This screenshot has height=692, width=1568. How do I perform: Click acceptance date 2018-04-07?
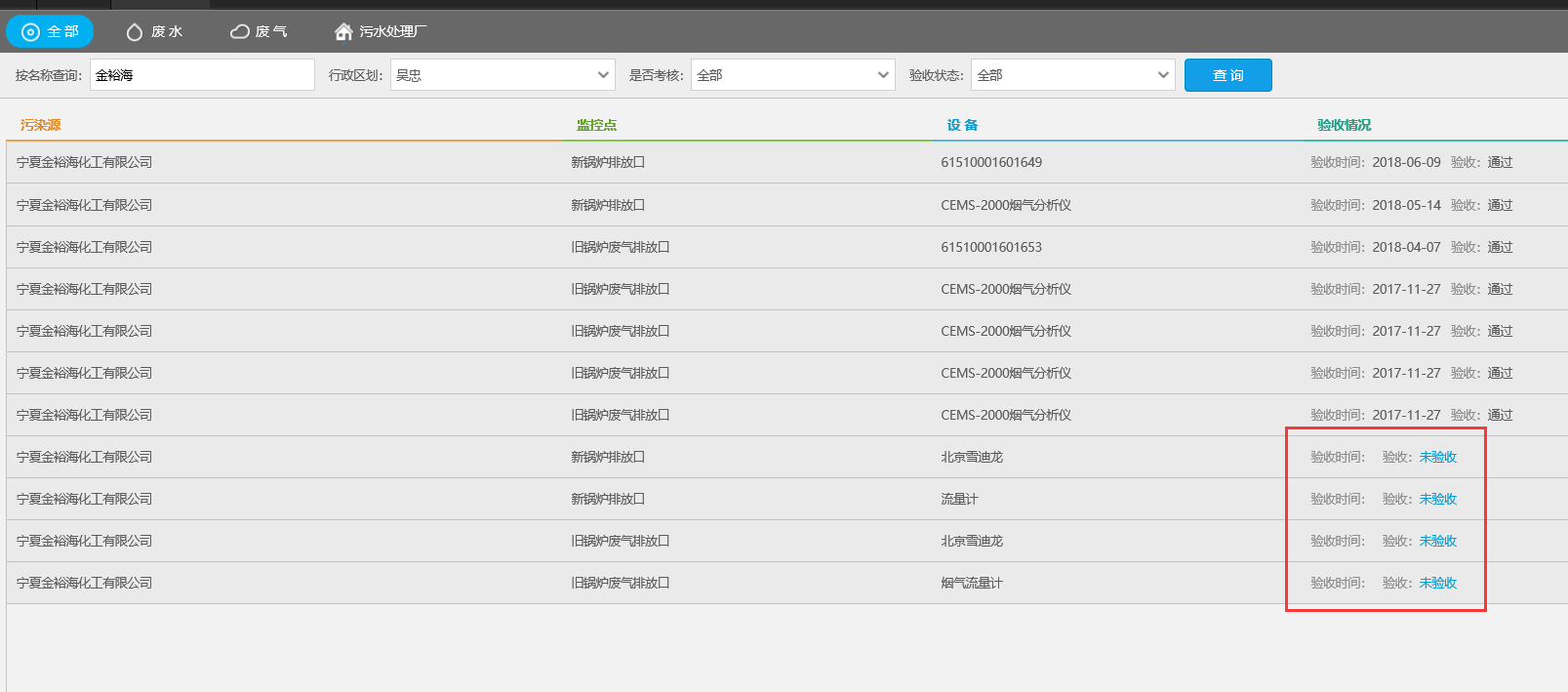[x=1406, y=247]
